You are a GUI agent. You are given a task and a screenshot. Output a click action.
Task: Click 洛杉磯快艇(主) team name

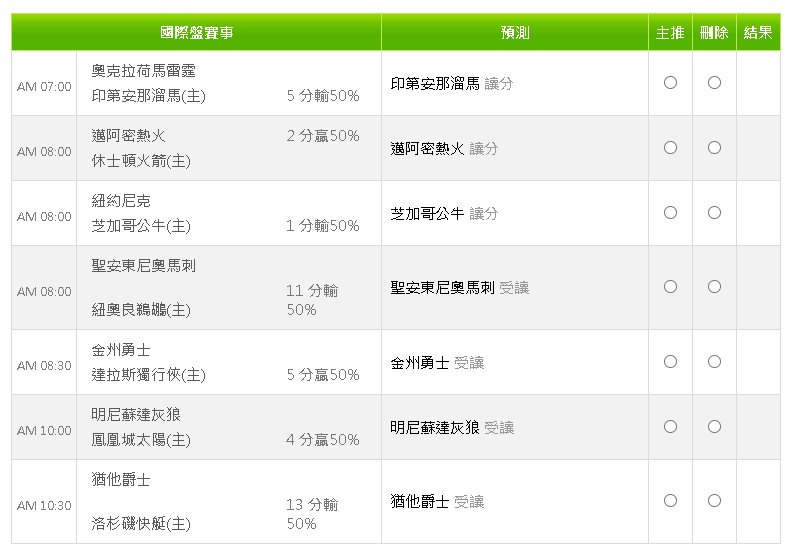click(x=141, y=524)
